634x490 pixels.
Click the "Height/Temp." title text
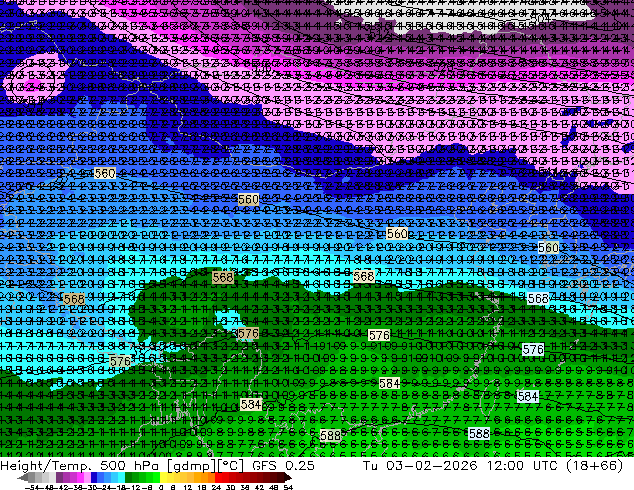[x=44, y=465]
